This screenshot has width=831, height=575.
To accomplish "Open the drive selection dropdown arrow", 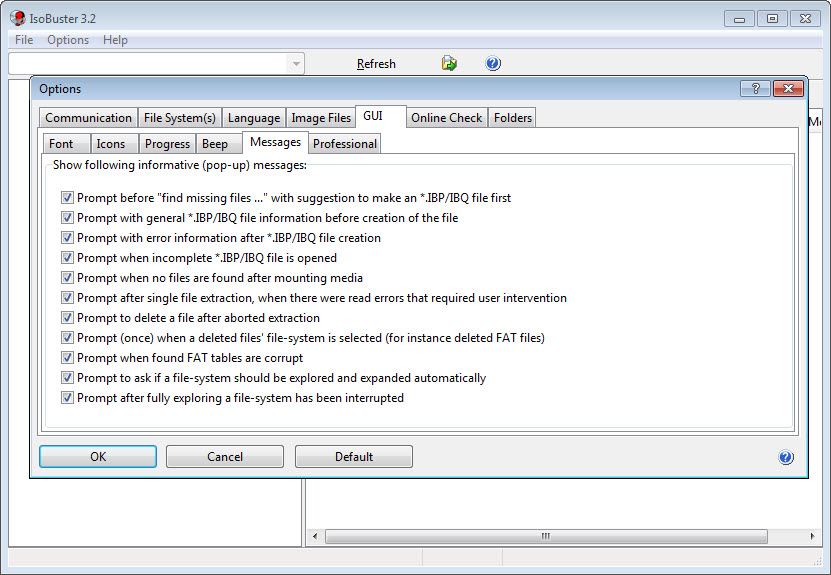I will [x=296, y=64].
